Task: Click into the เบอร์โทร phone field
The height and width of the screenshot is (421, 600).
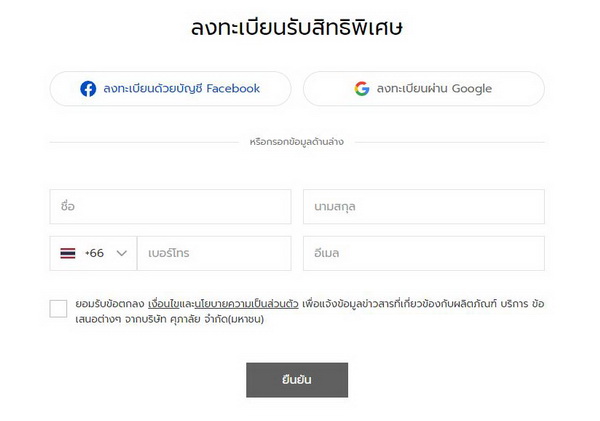Action: [x=214, y=253]
